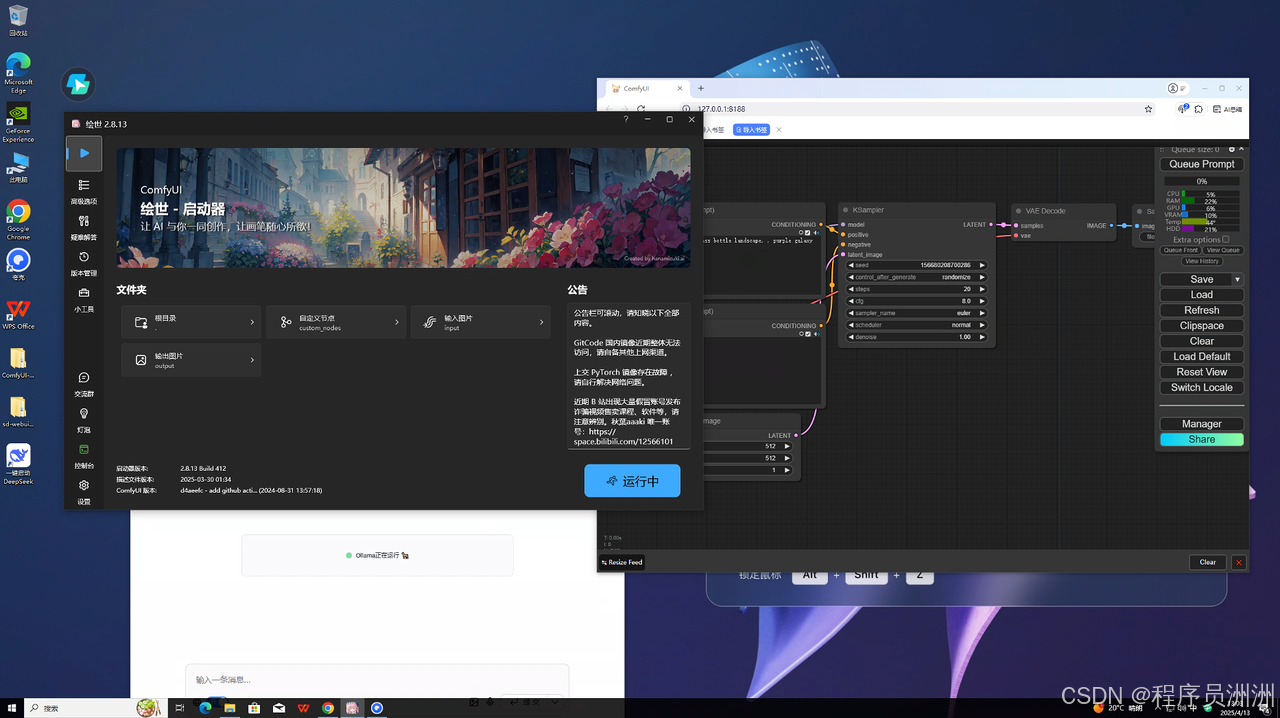Click the 运行中 running button in launcher
The image size is (1280, 718).
632,481
